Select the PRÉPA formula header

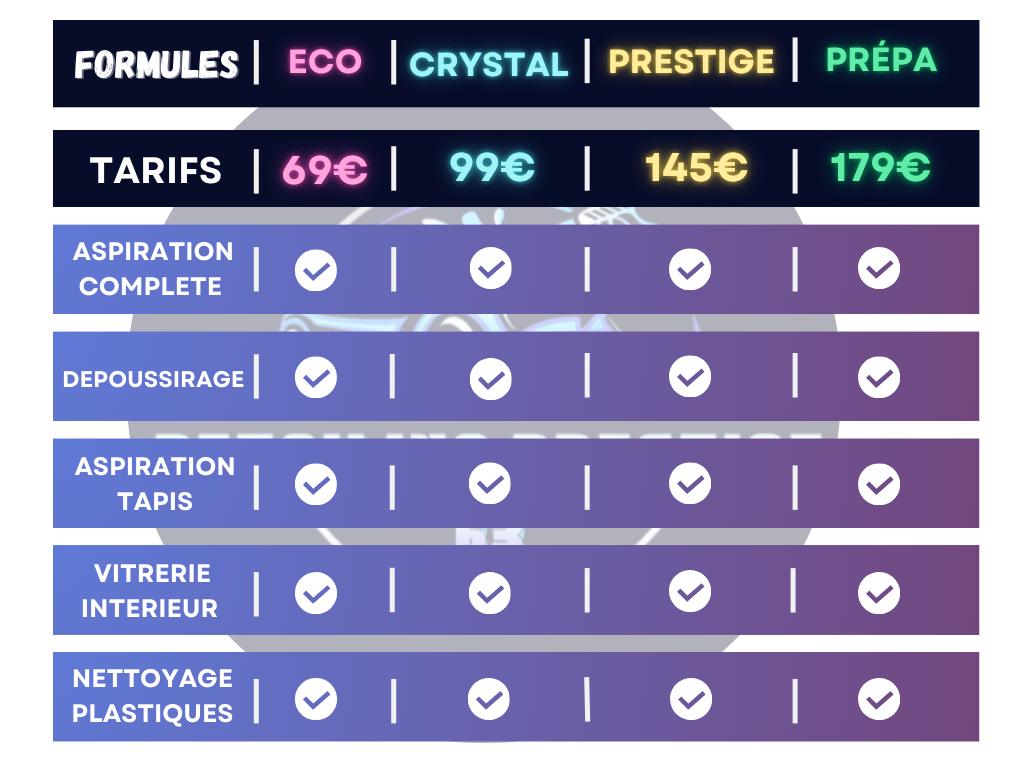(881, 60)
